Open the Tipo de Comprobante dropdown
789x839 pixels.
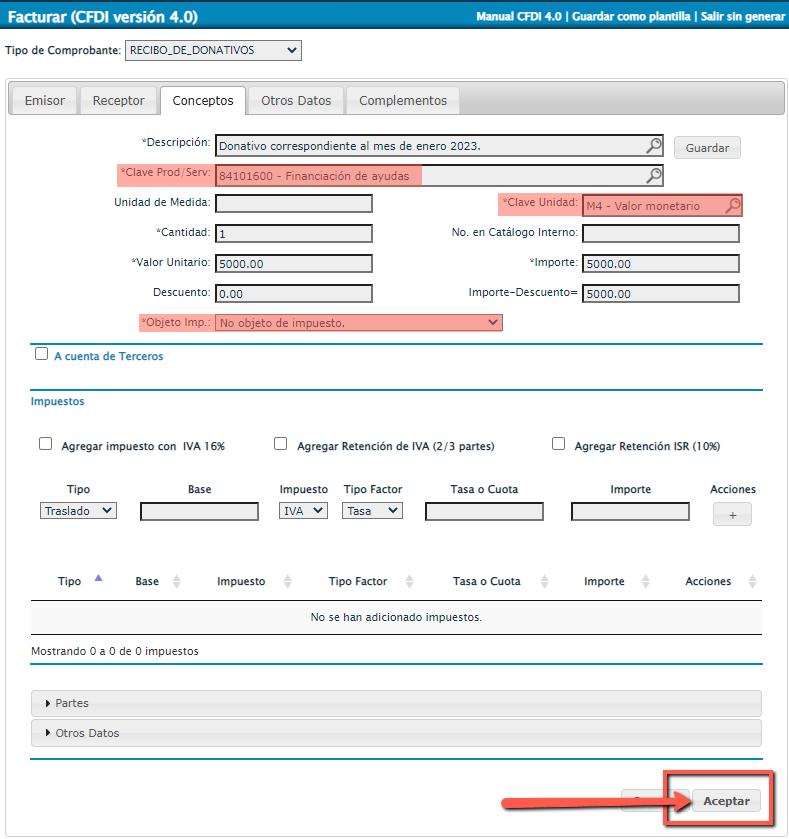click(x=213, y=50)
